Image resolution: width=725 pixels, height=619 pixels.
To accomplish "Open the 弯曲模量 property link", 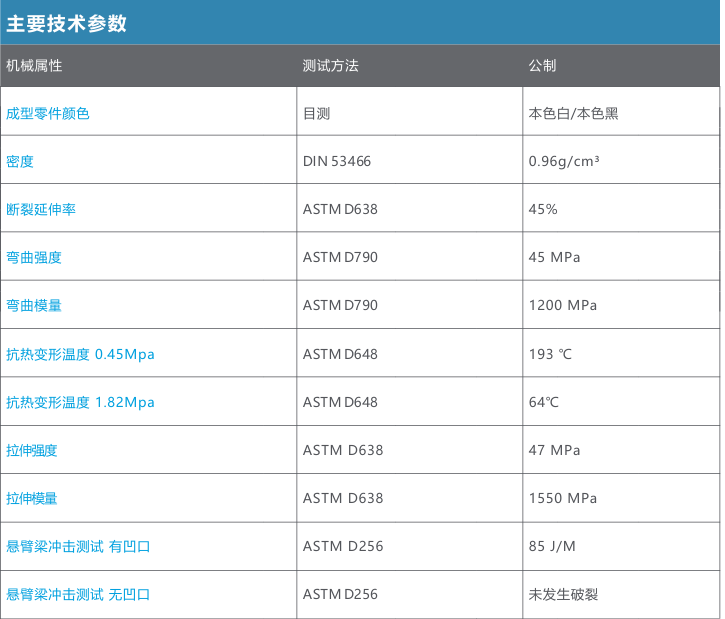I will pos(34,306).
